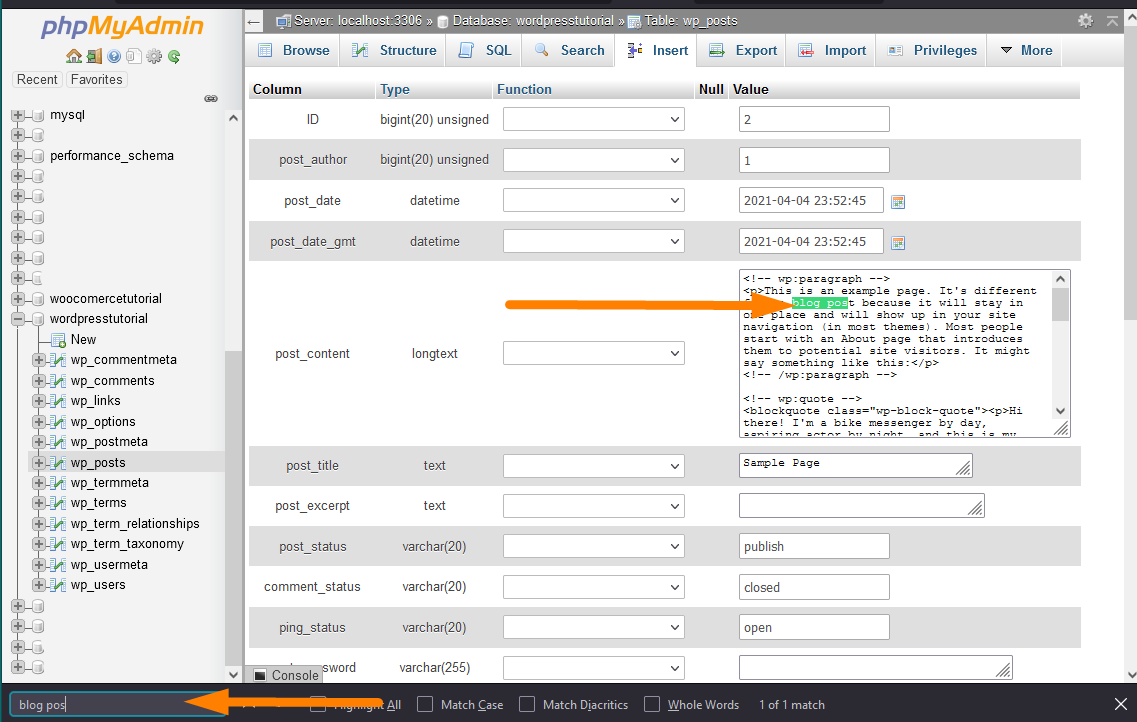
Task: Follow the Server: localhost:3306 breadcrumb link
Action: click(357, 21)
